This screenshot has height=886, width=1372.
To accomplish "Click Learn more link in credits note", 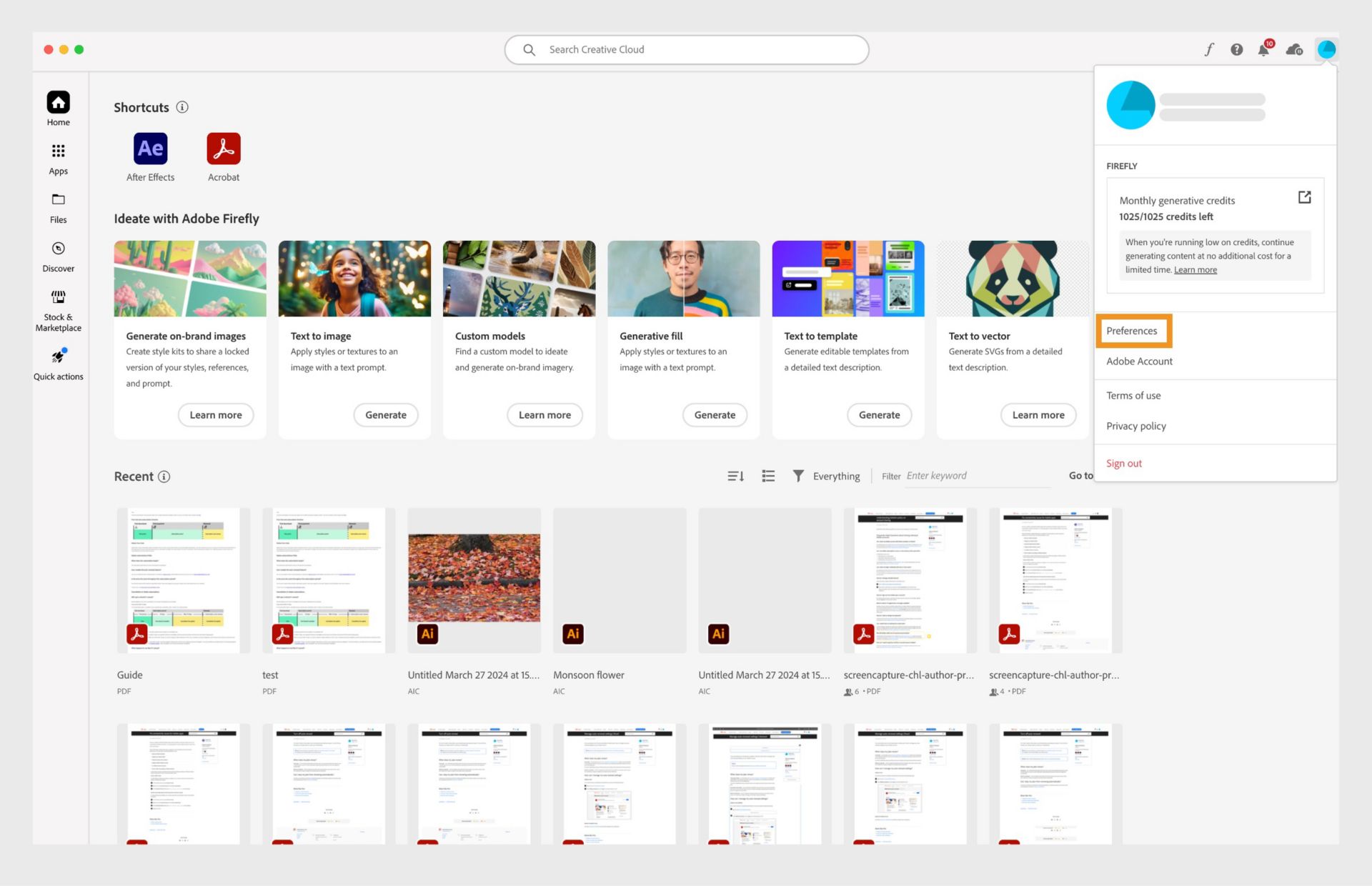I will point(1195,270).
